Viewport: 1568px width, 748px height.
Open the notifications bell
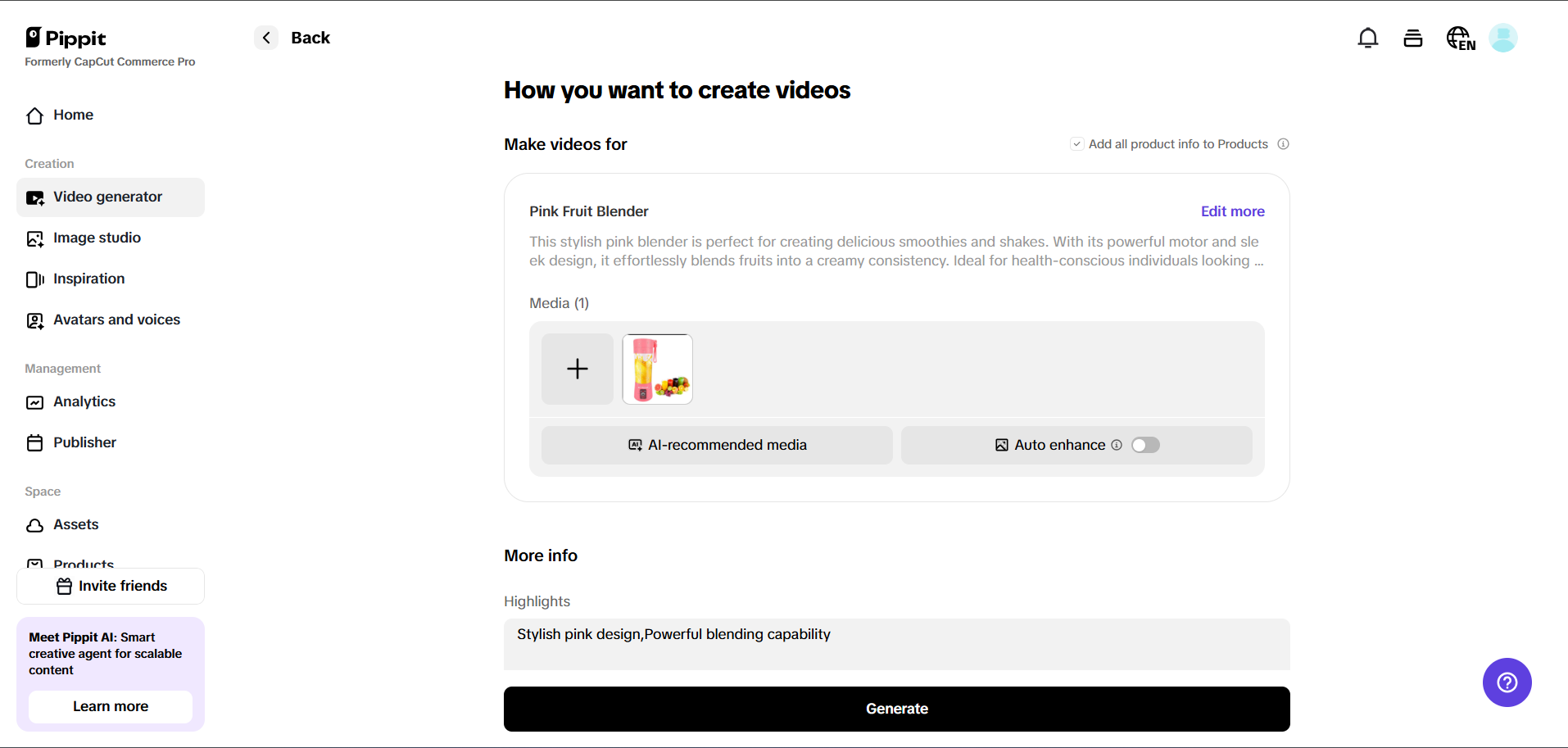[x=1367, y=39]
